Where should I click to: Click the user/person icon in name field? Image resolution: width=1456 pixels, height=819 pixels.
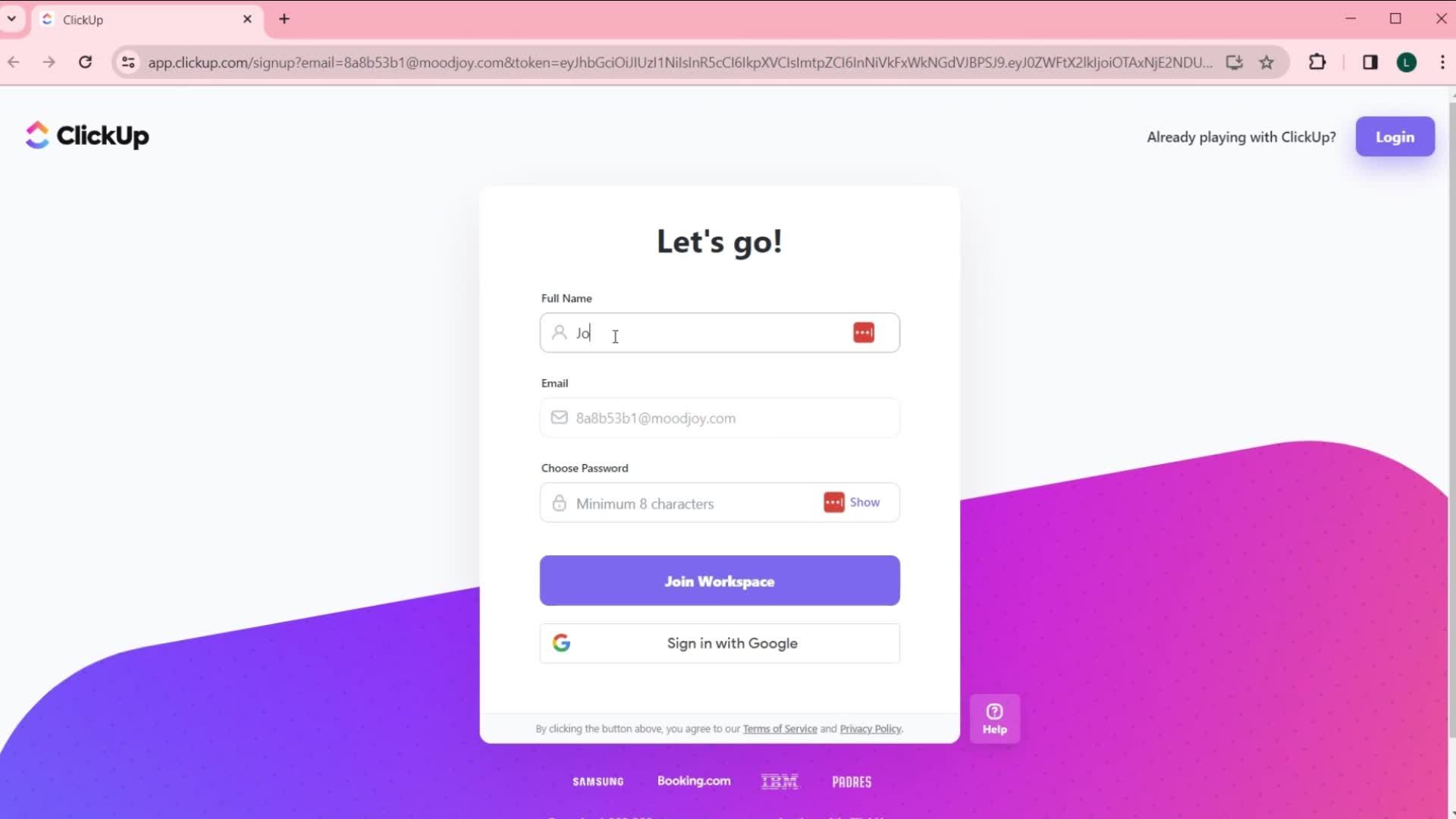point(560,332)
